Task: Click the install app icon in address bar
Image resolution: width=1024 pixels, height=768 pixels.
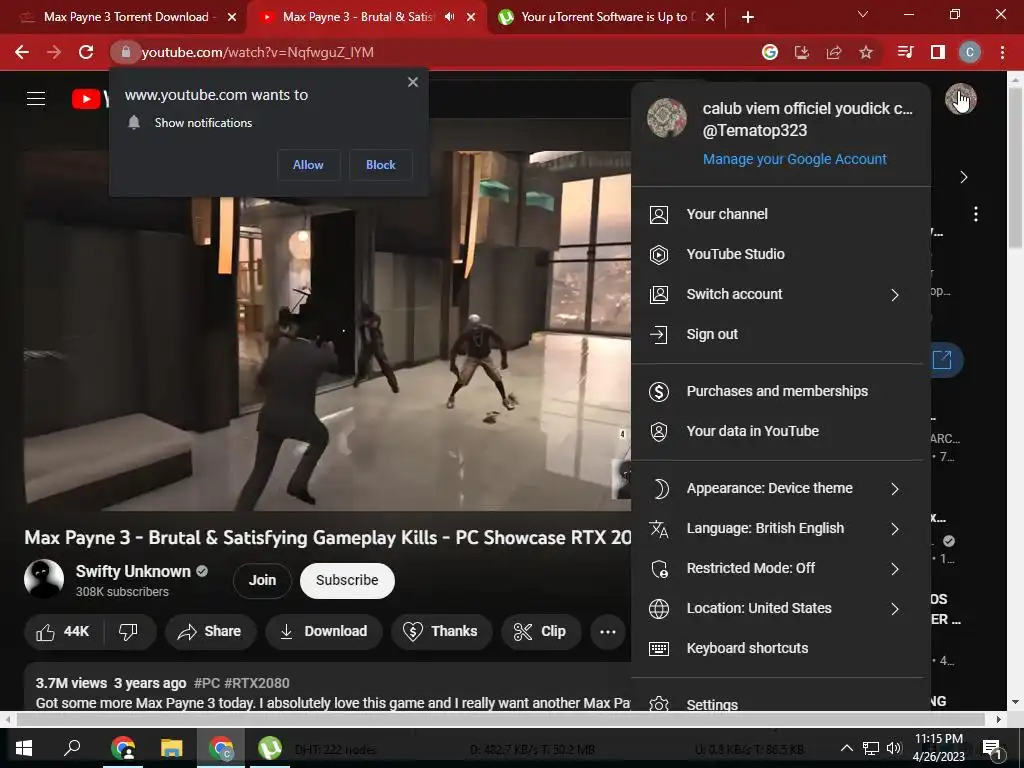Action: 801,52
